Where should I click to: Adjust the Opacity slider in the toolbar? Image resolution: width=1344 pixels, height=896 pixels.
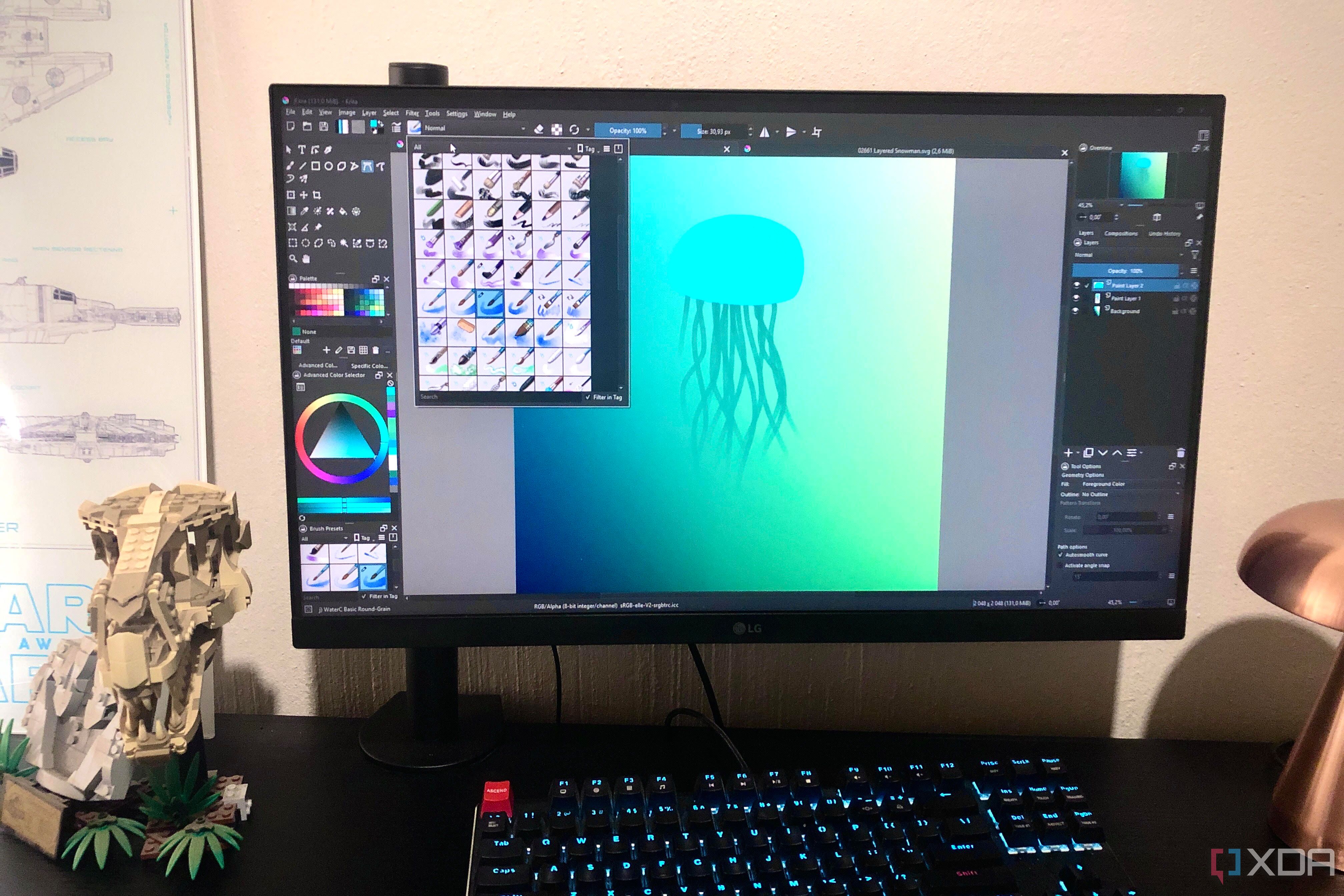tap(629, 130)
